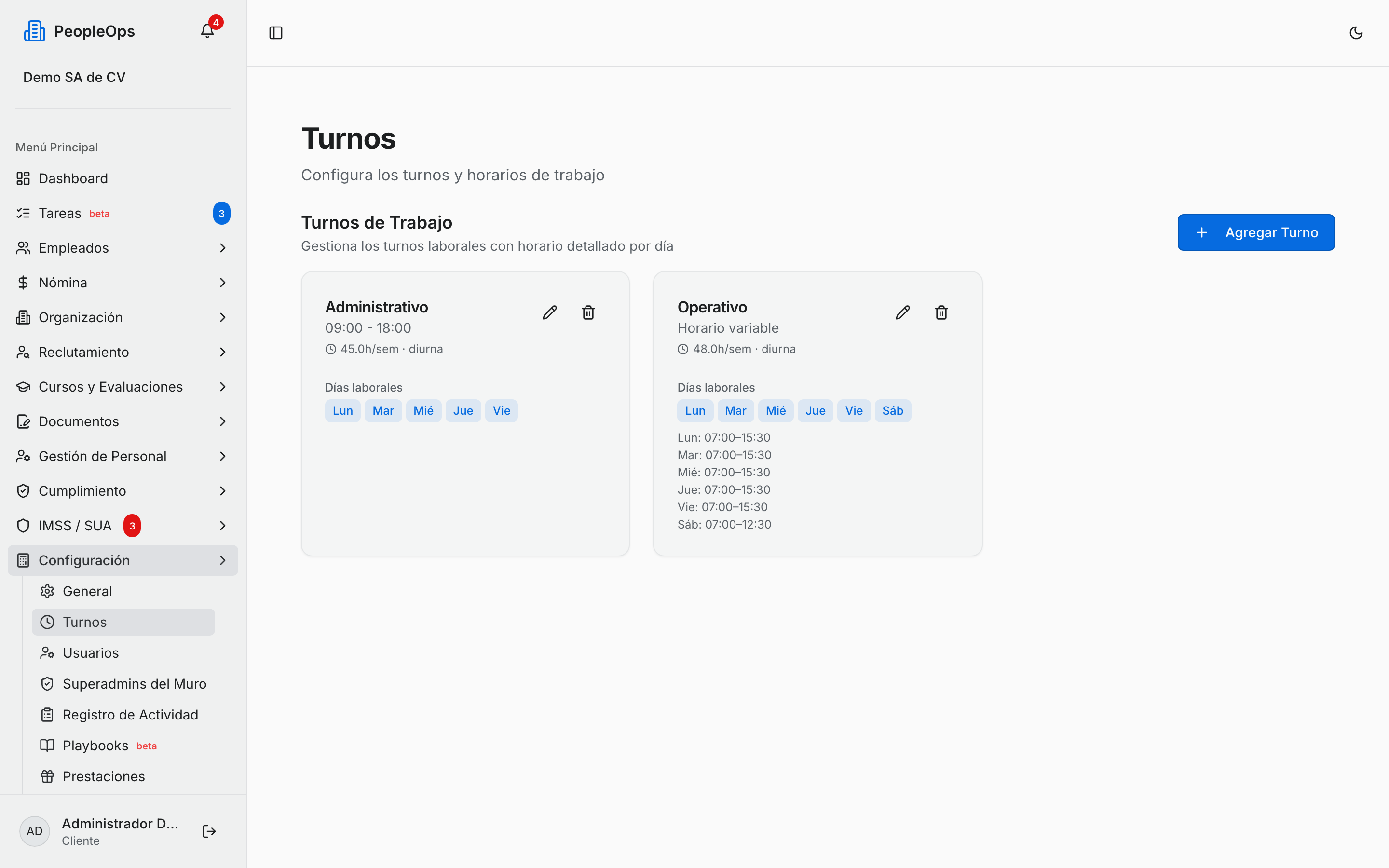Expand the Empleados submenu chevron

(223, 248)
